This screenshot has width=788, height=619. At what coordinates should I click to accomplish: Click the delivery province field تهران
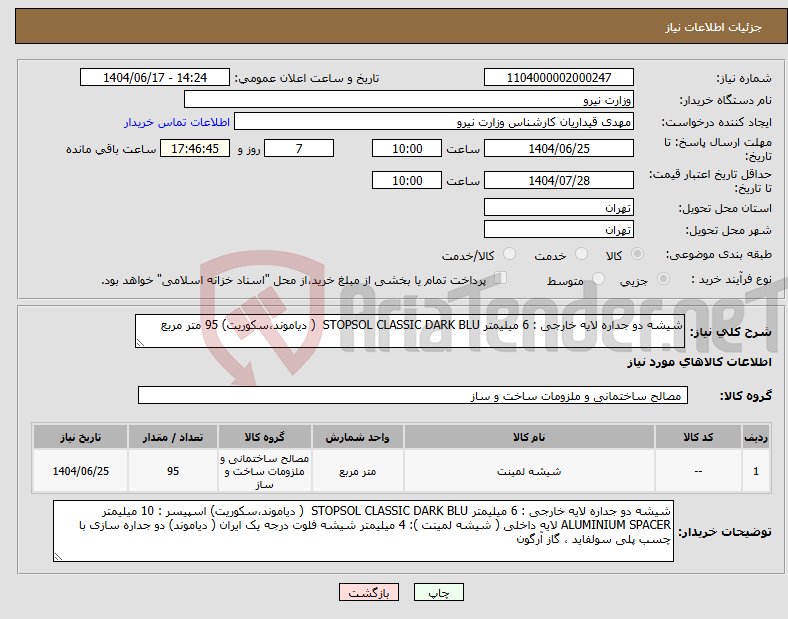point(558,208)
